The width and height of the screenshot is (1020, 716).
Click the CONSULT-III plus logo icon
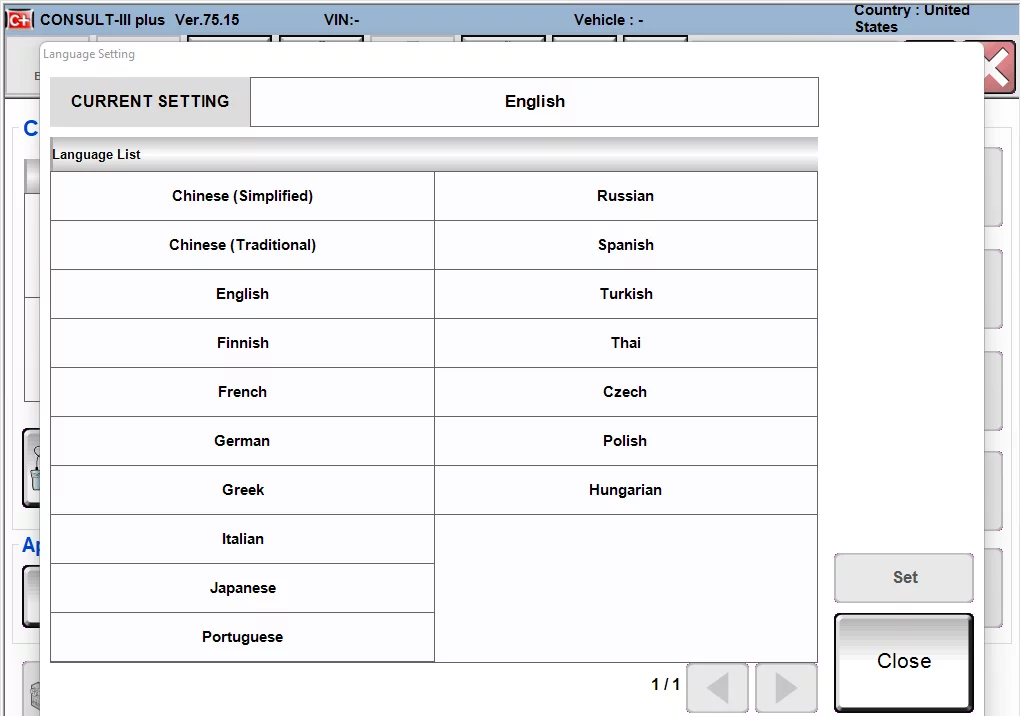(20, 18)
